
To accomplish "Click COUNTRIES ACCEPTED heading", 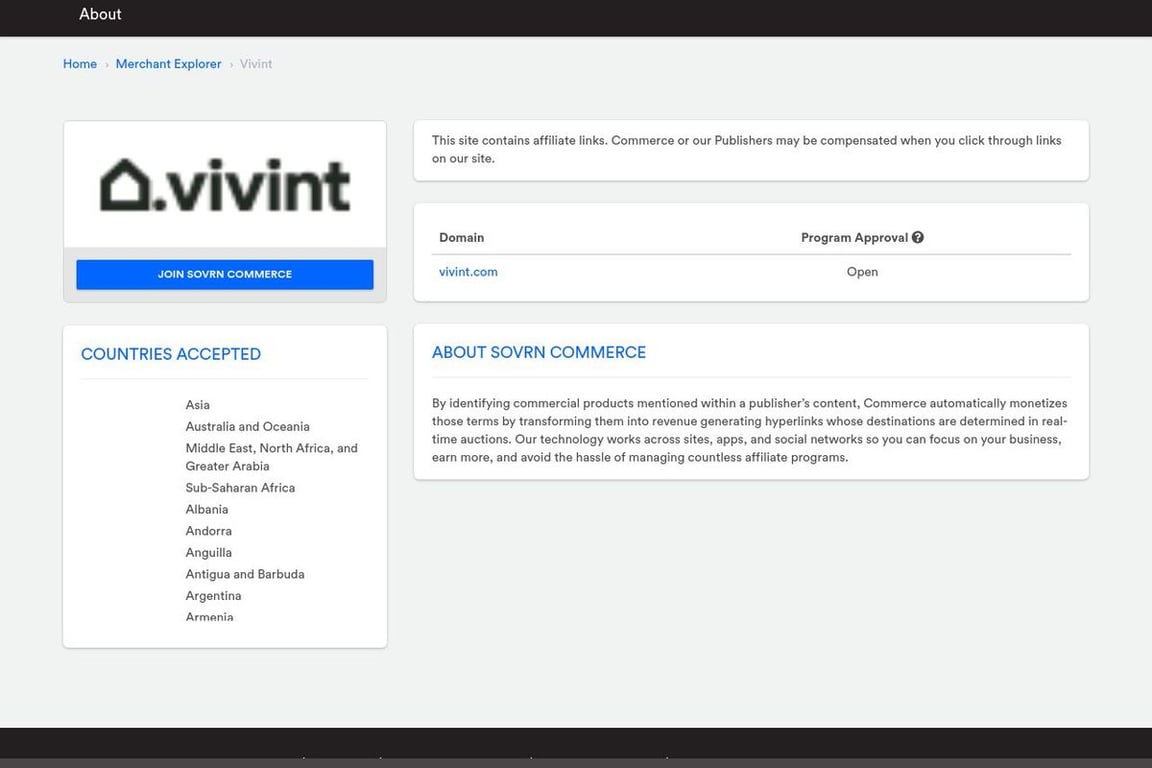I will click(x=170, y=354).
